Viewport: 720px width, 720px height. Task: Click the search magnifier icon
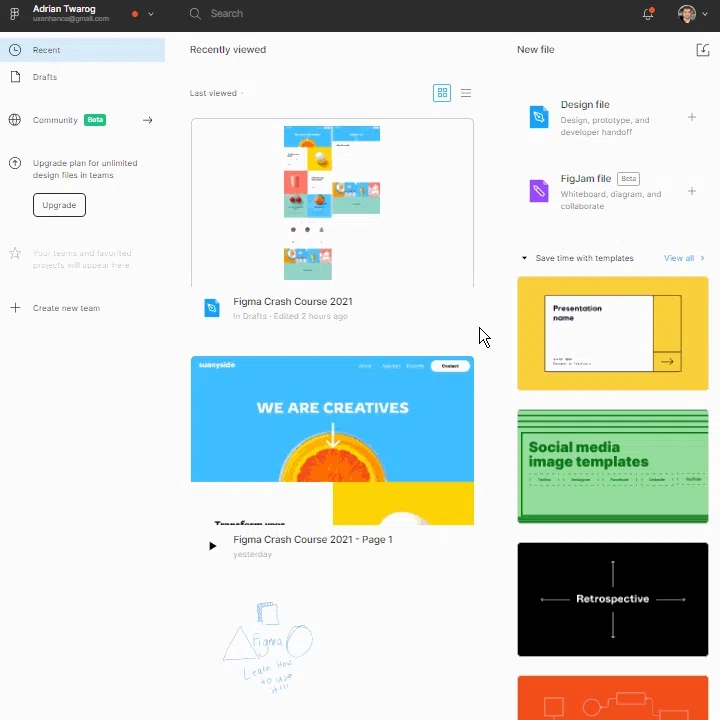[195, 14]
